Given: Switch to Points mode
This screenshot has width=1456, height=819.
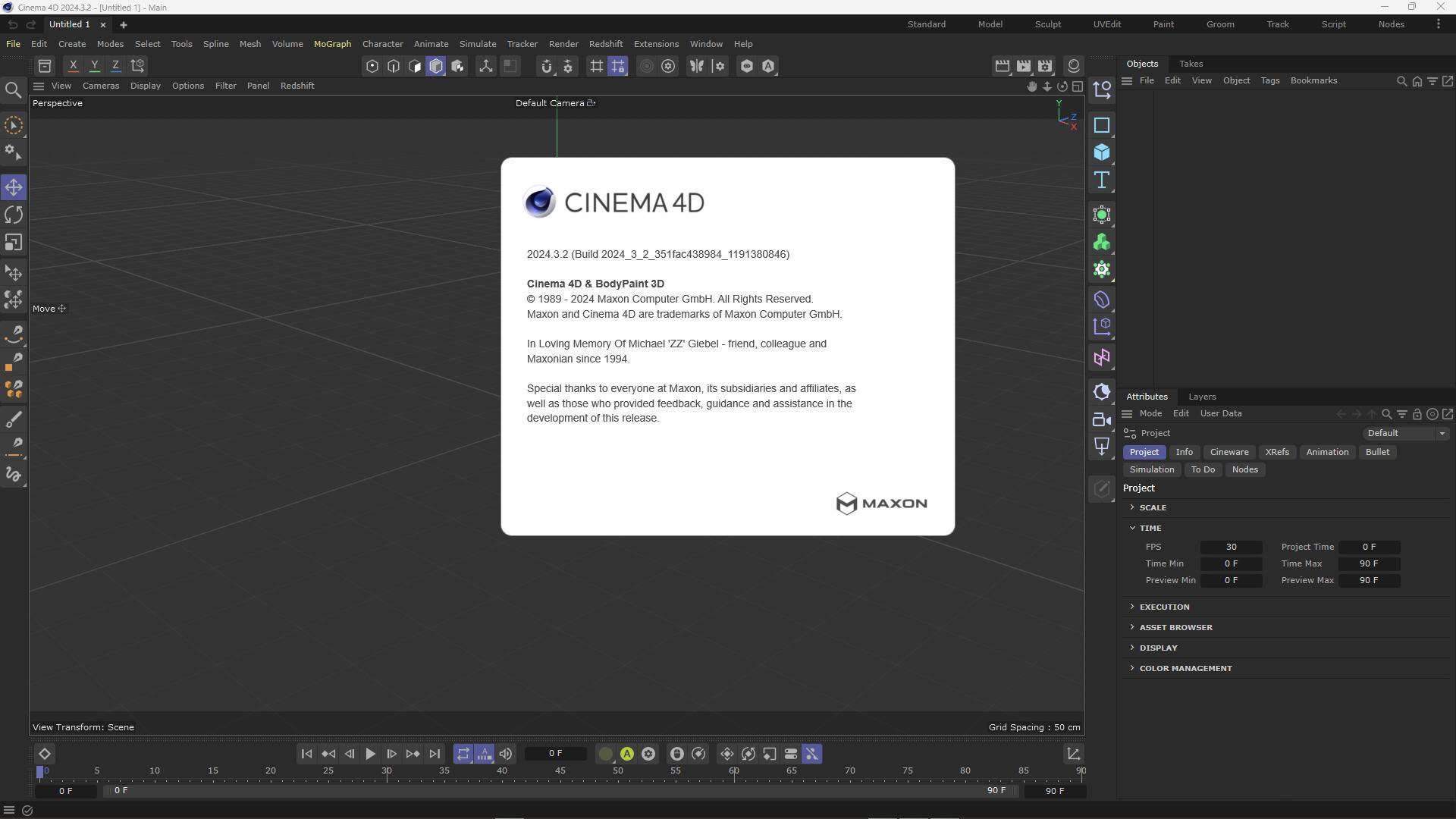Looking at the screenshot, I should click(x=372, y=66).
